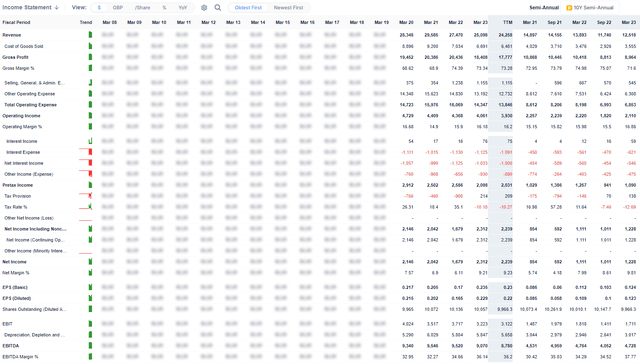Switch view to dollar ($) currency
The height and width of the screenshot is (364, 640).
click(x=99, y=8)
